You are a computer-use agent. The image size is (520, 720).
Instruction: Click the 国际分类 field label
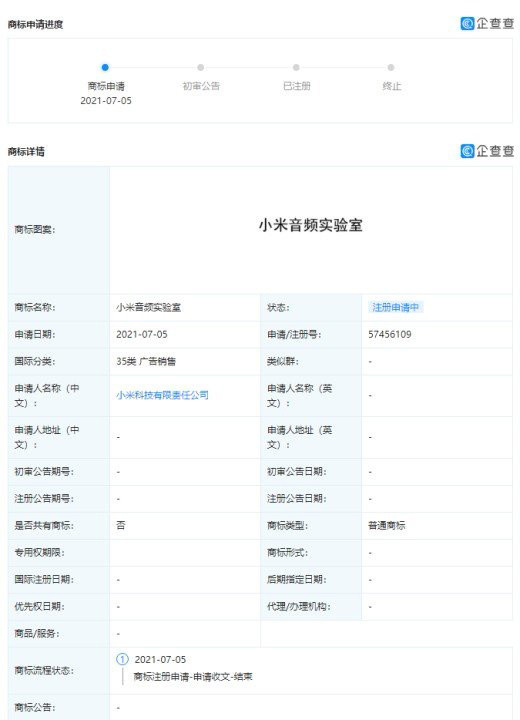click(35, 361)
